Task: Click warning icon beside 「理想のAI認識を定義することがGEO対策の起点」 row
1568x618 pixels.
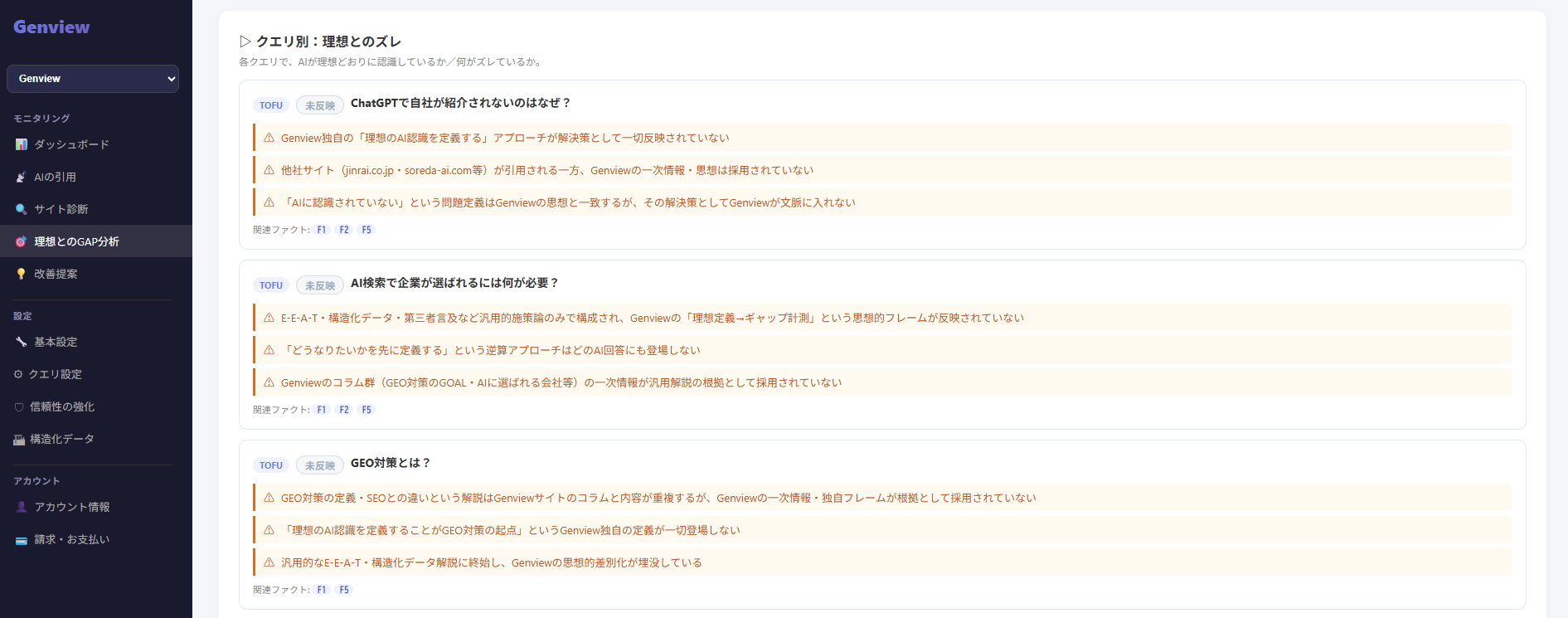Action: point(269,530)
